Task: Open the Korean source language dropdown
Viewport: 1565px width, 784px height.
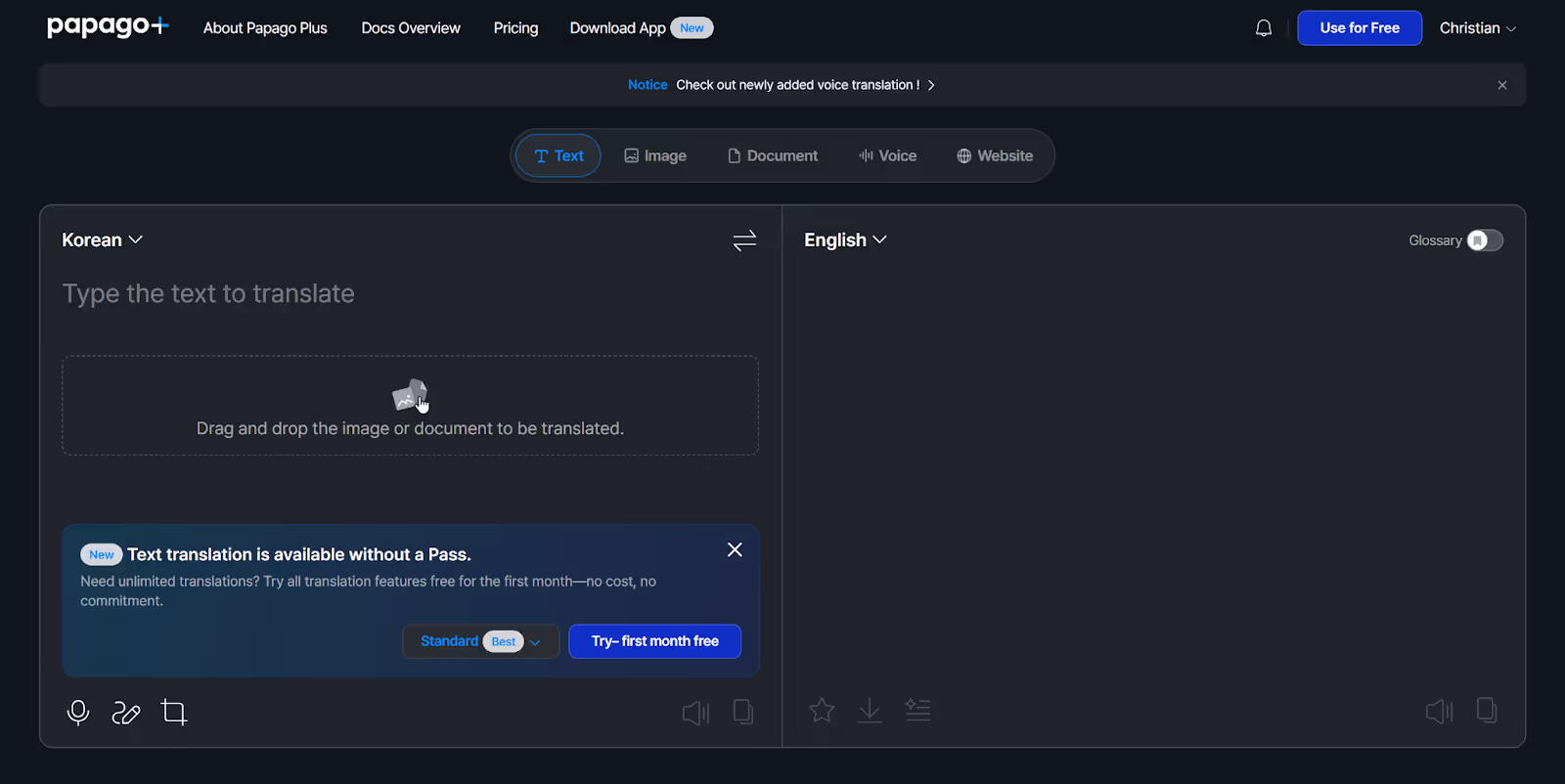Action: pos(103,240)
